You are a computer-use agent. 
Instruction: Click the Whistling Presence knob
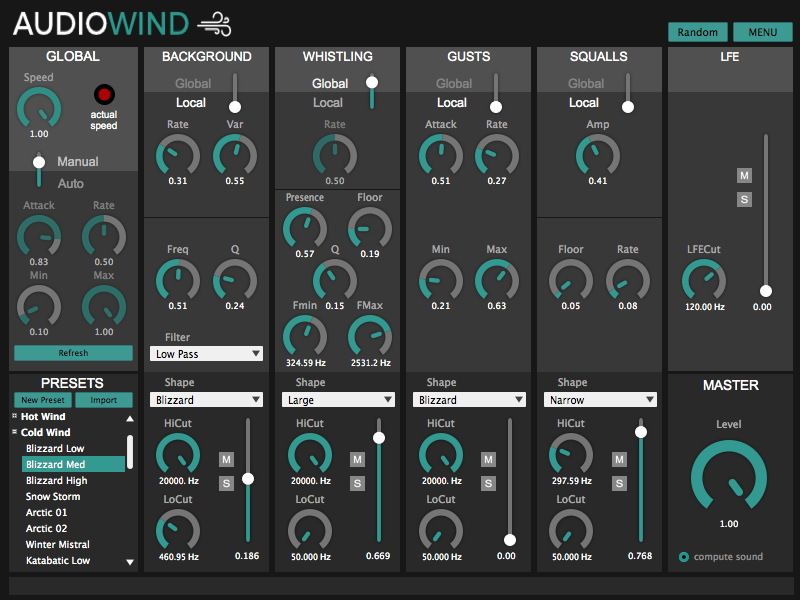tap(305, 229)
